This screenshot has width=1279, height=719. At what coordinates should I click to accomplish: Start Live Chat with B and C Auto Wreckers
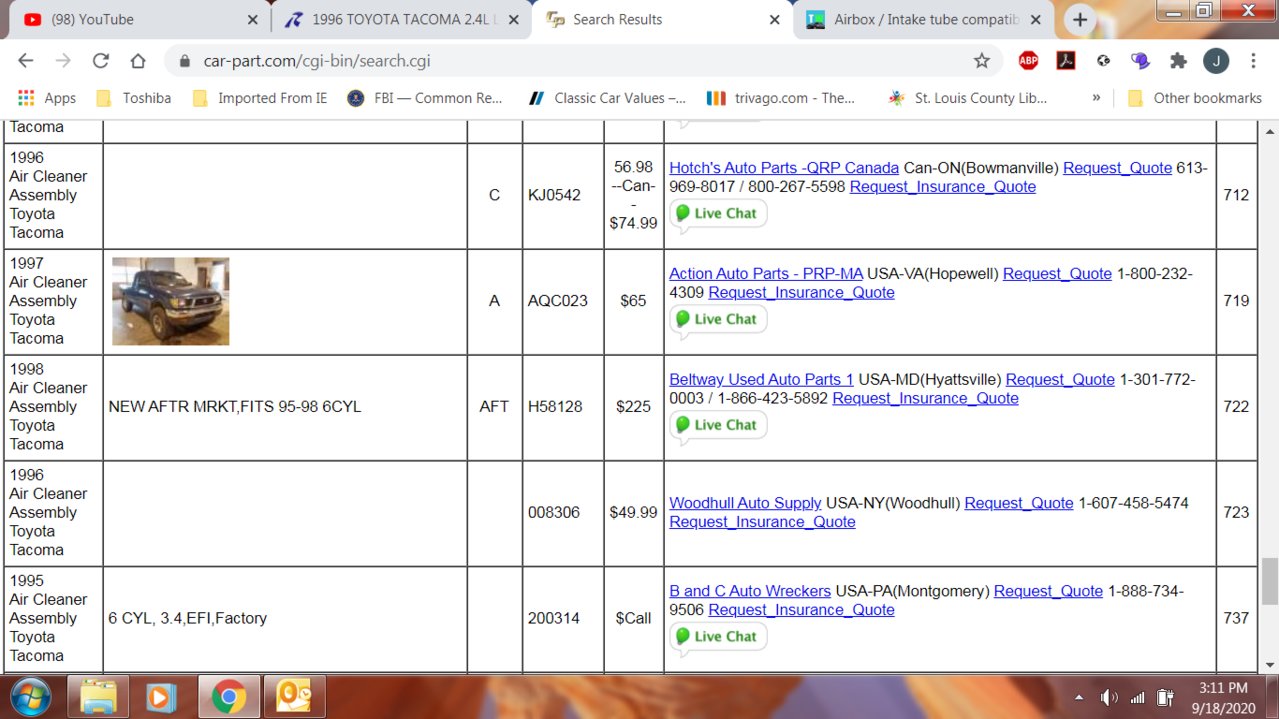(718, 637)
